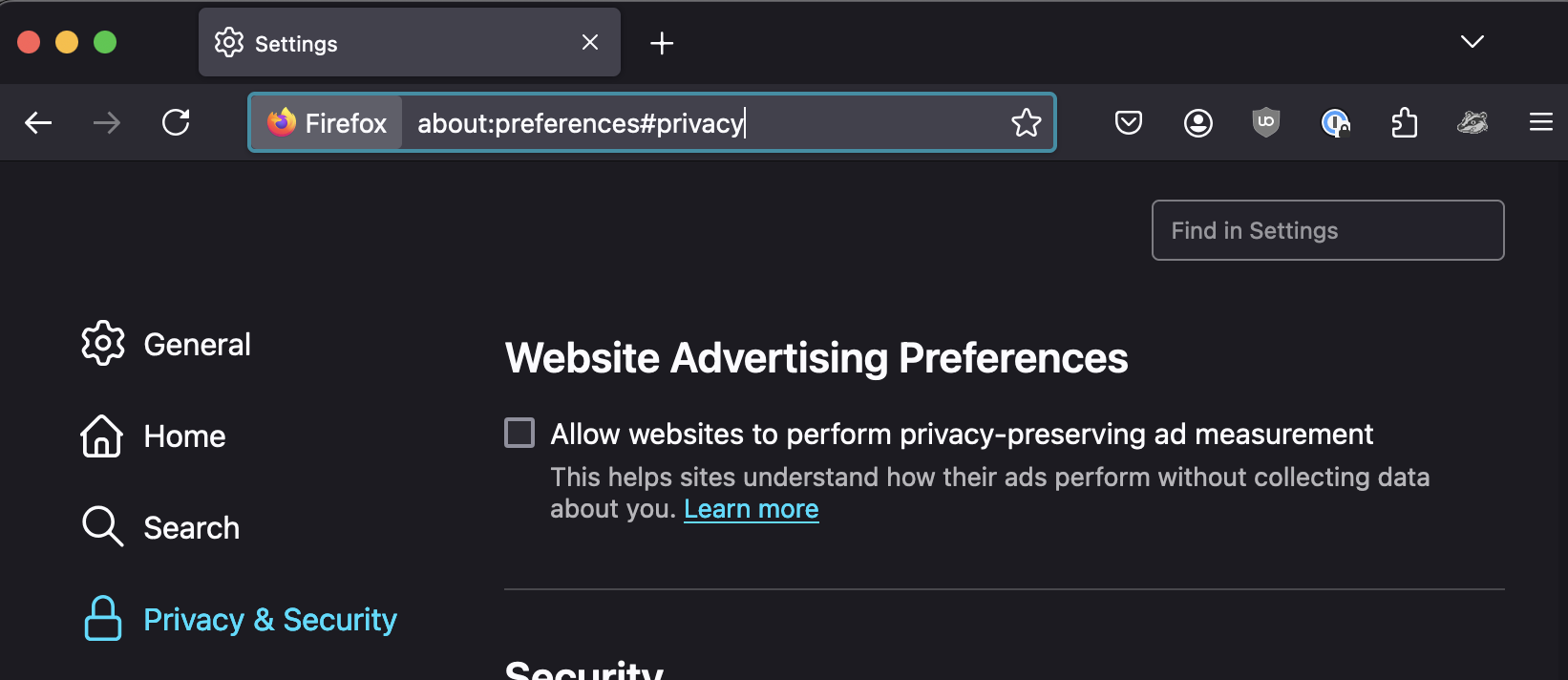Open the Extensions puzzle piece menu
1568x680 pixels.
click(1404, 122)
